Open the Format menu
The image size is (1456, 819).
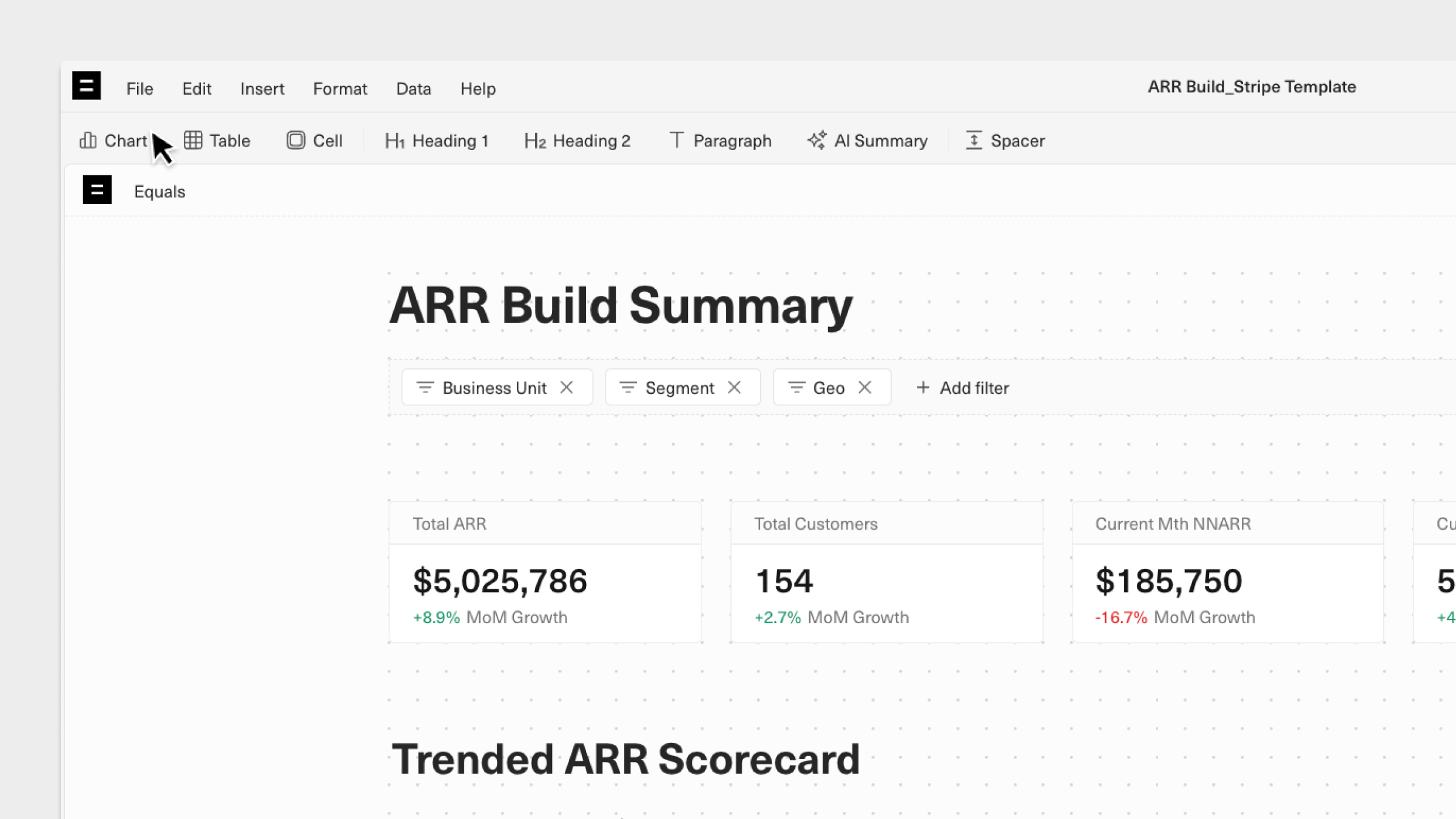coord(340,89)
